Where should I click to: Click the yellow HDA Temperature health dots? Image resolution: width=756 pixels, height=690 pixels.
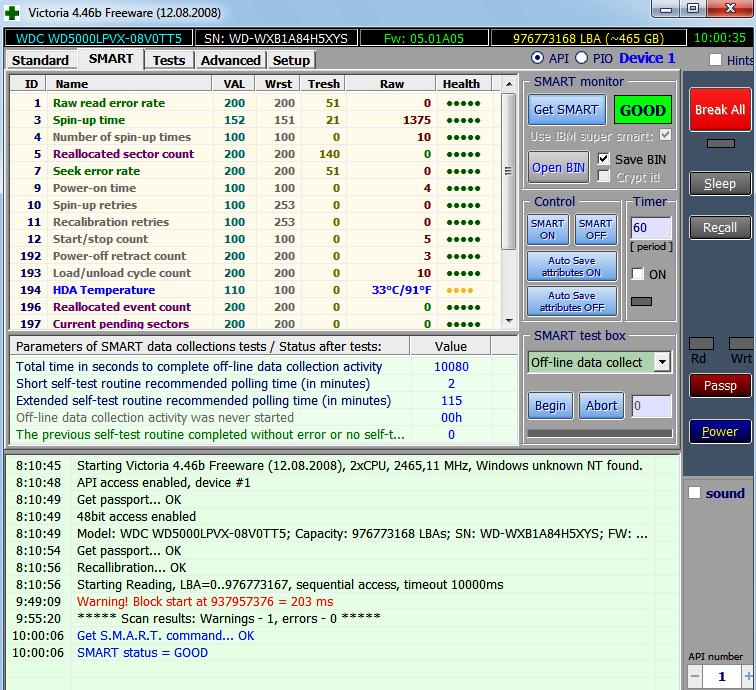(x=459, y=290)
